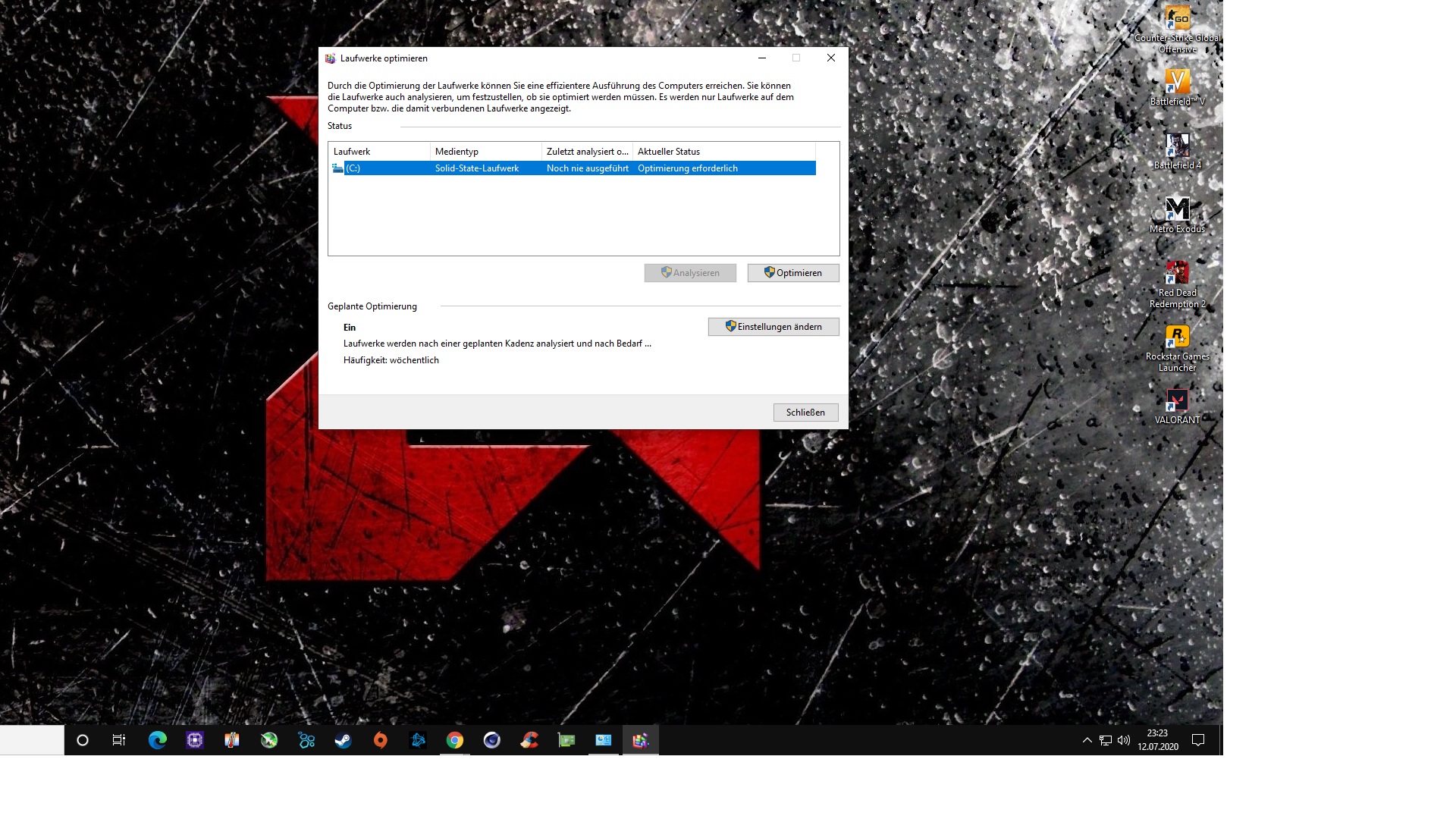This screenshot has height=819, width=1456.
Task: Click the Optimieren button
Action: coord(792,273)
